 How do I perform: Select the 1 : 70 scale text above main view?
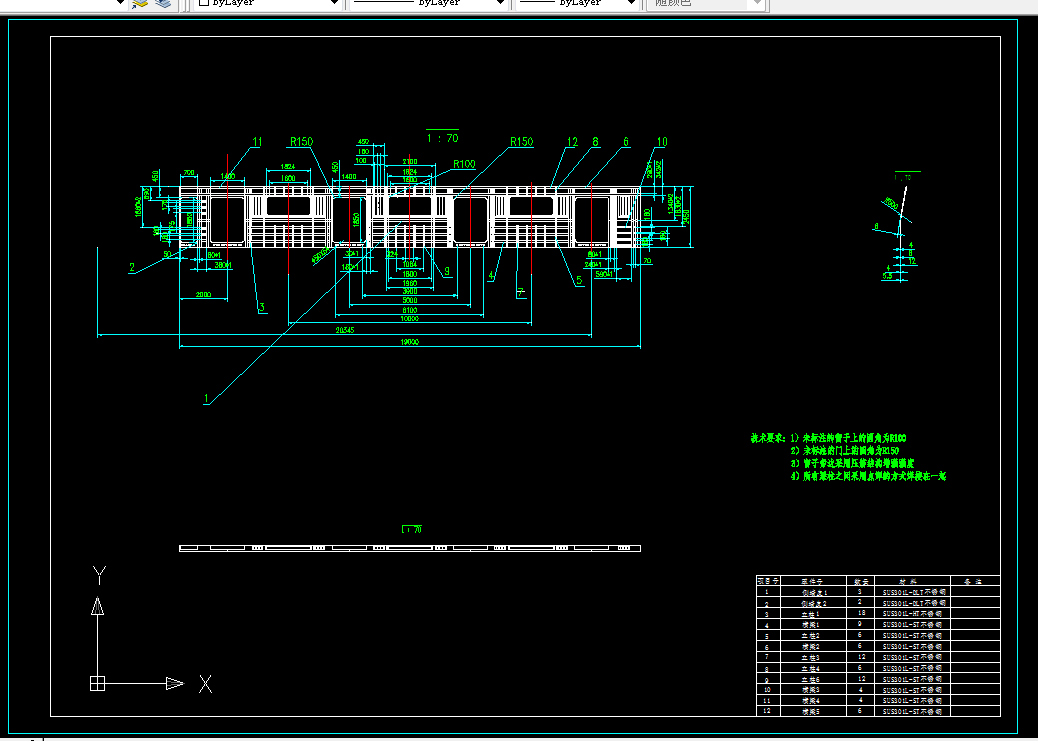[x=442, y=138]
